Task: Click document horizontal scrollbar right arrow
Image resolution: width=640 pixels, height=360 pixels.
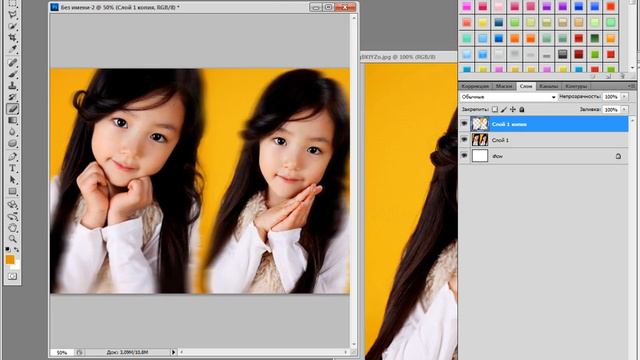Action: (x=346, y=352)
